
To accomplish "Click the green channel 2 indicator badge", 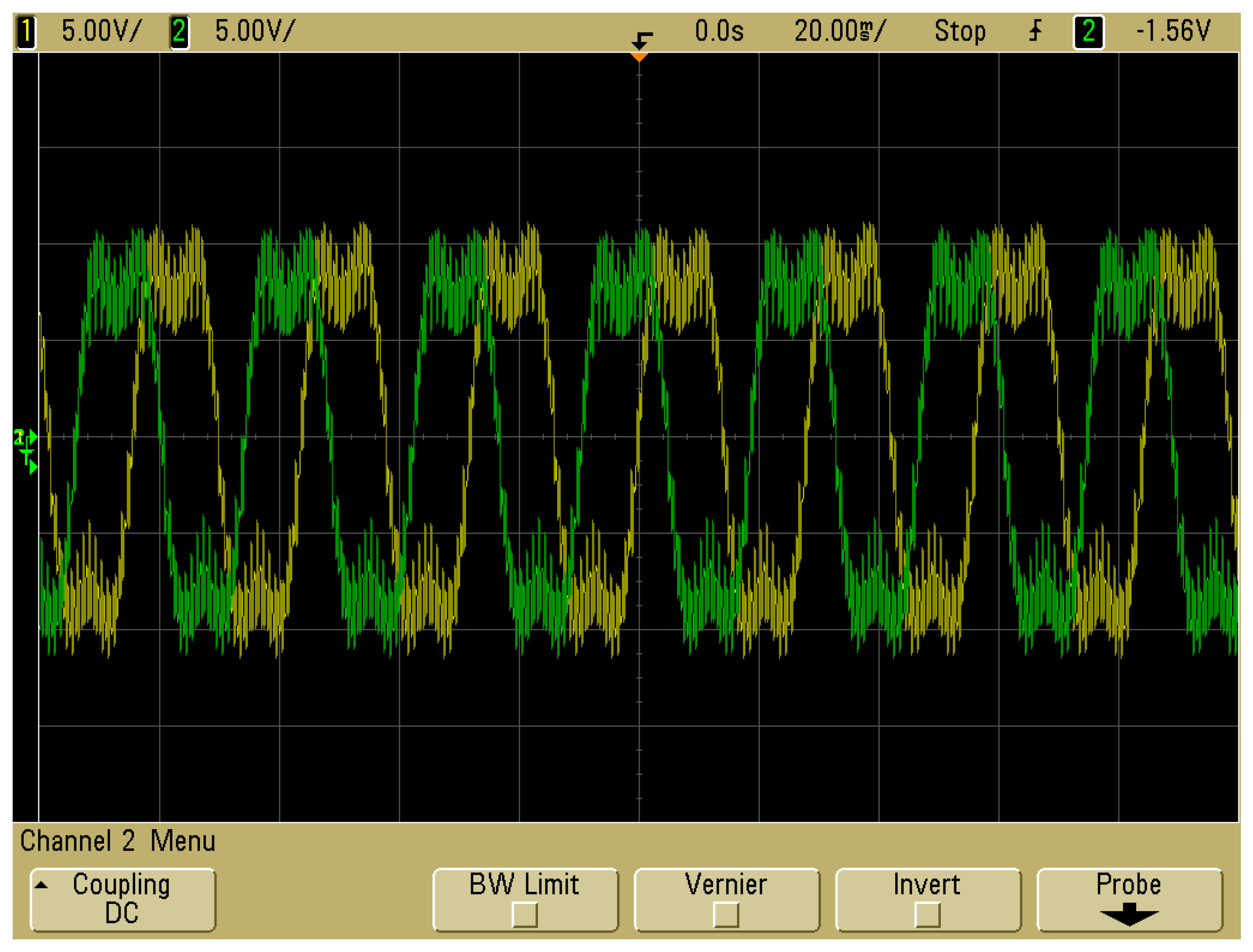I will tap(180, 32).
